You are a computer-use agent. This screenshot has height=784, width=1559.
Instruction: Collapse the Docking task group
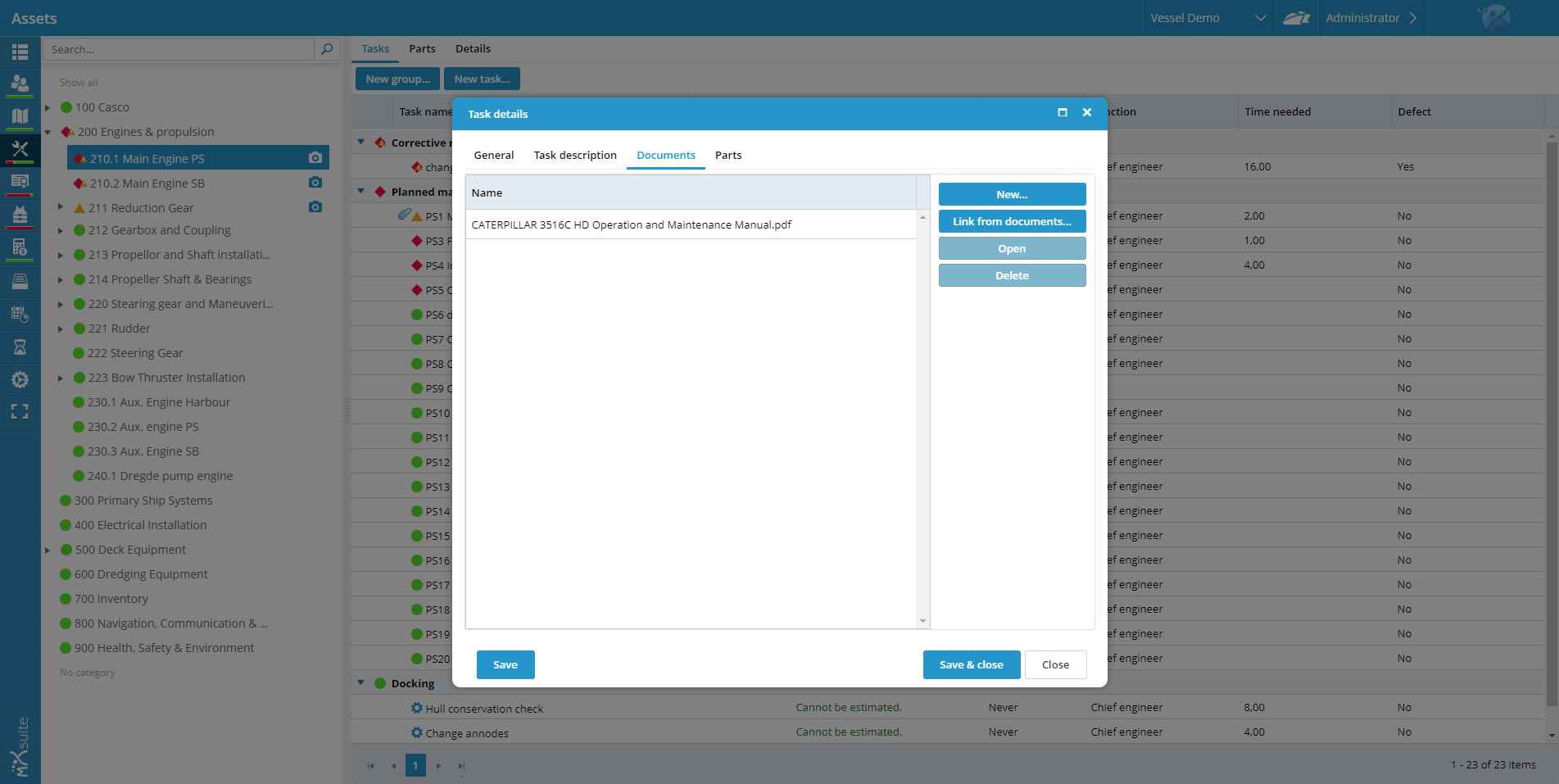(x=361, y=682)
